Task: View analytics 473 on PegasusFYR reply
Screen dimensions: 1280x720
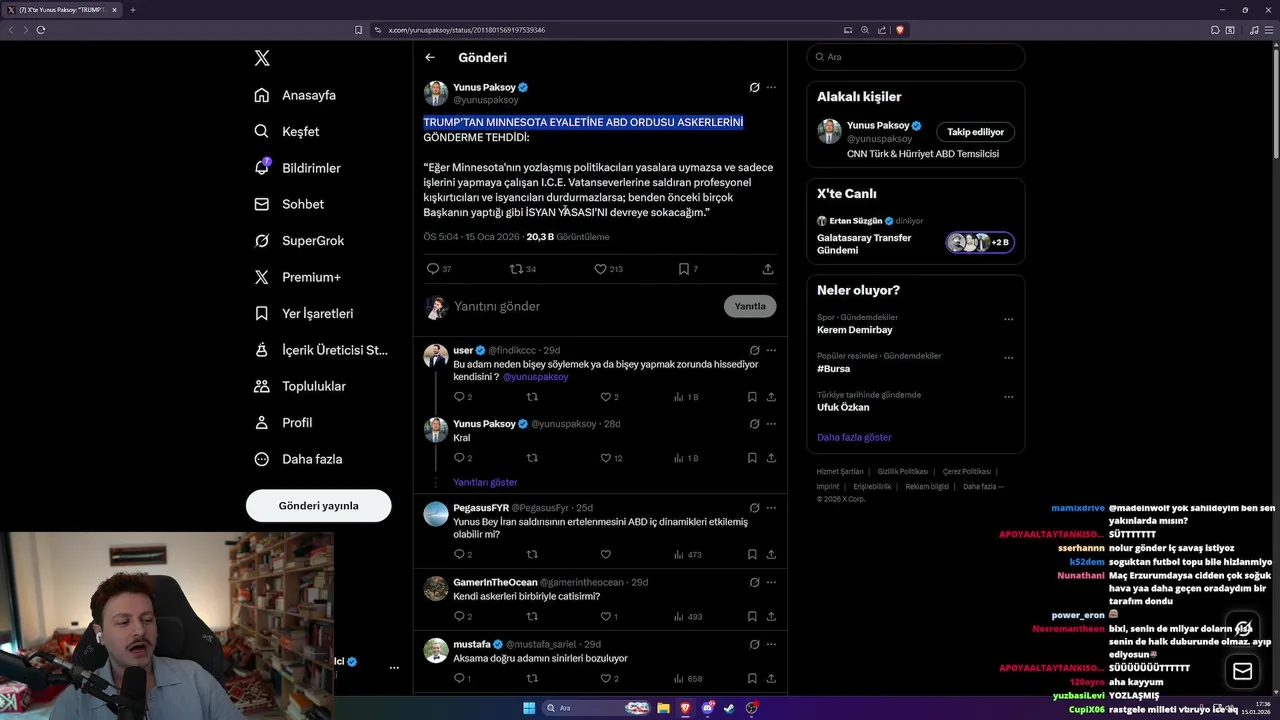Action: coord(688,554)
